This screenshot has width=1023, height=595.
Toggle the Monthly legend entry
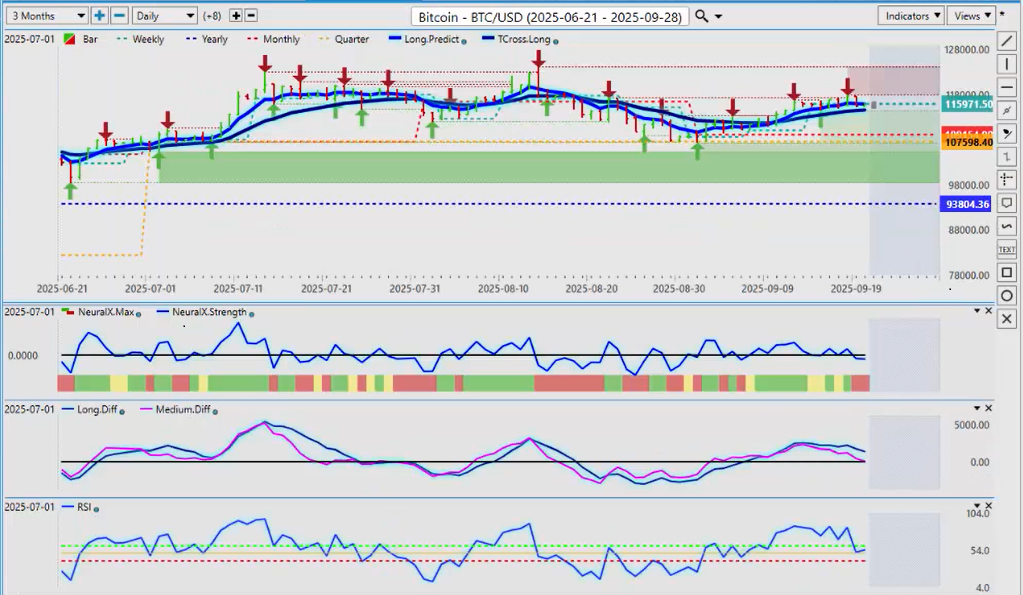[281, 39]
